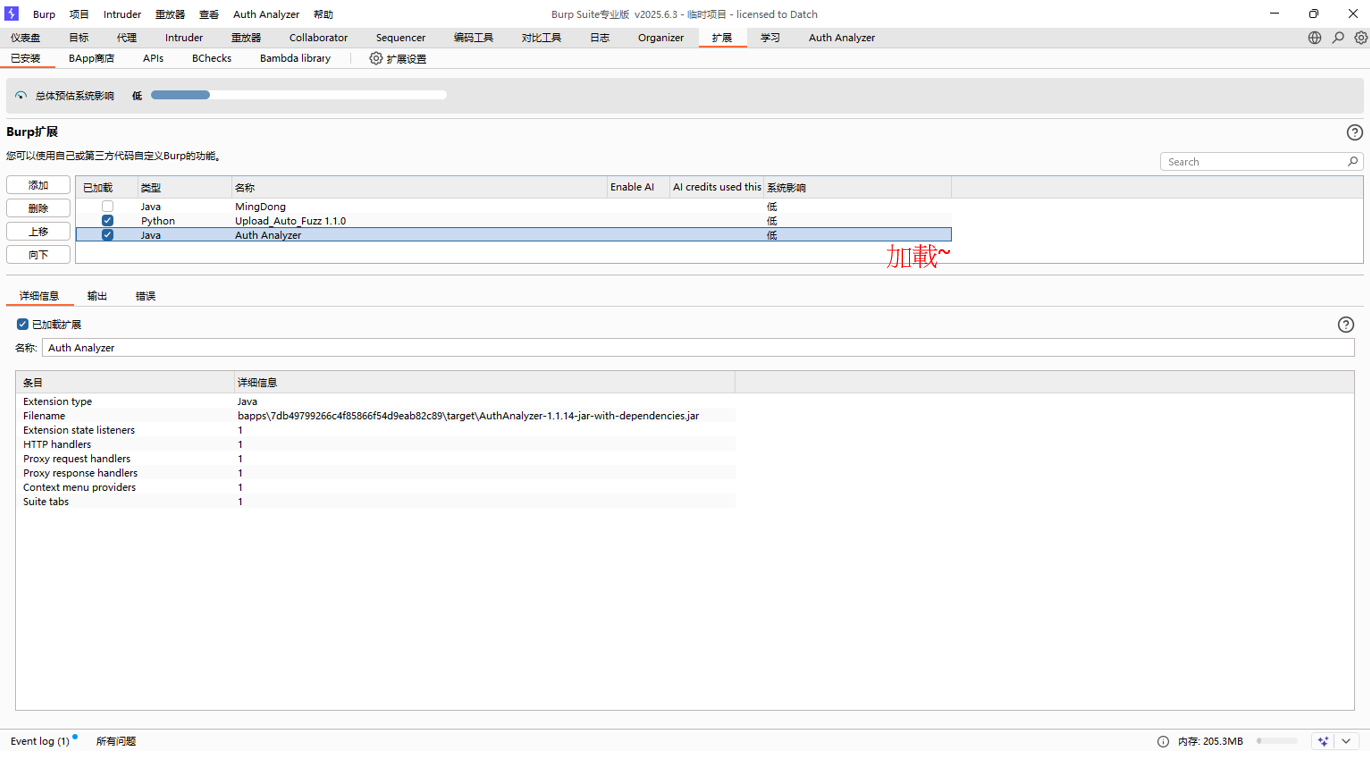The width and height of the screenshot is (1370, 759).
Task: Click the AI sparkle icon in status bar
Action: coord(1323,741)
